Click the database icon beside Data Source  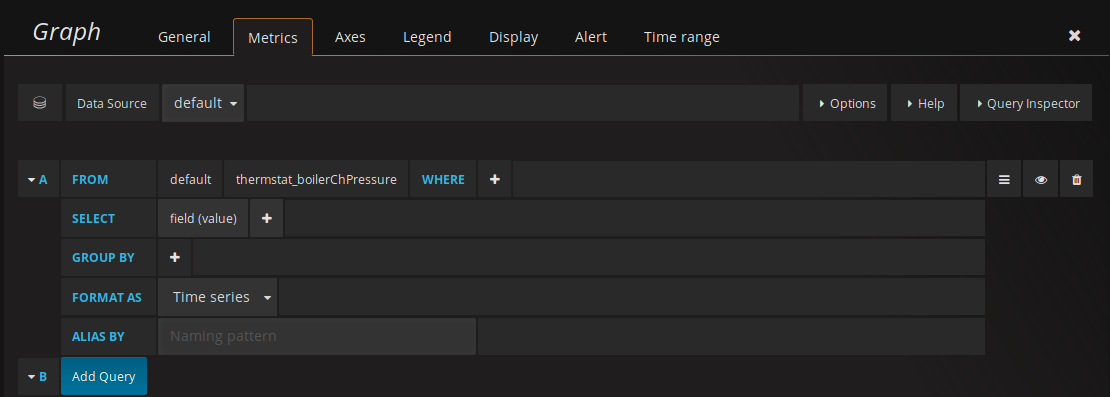click(40, 103)
